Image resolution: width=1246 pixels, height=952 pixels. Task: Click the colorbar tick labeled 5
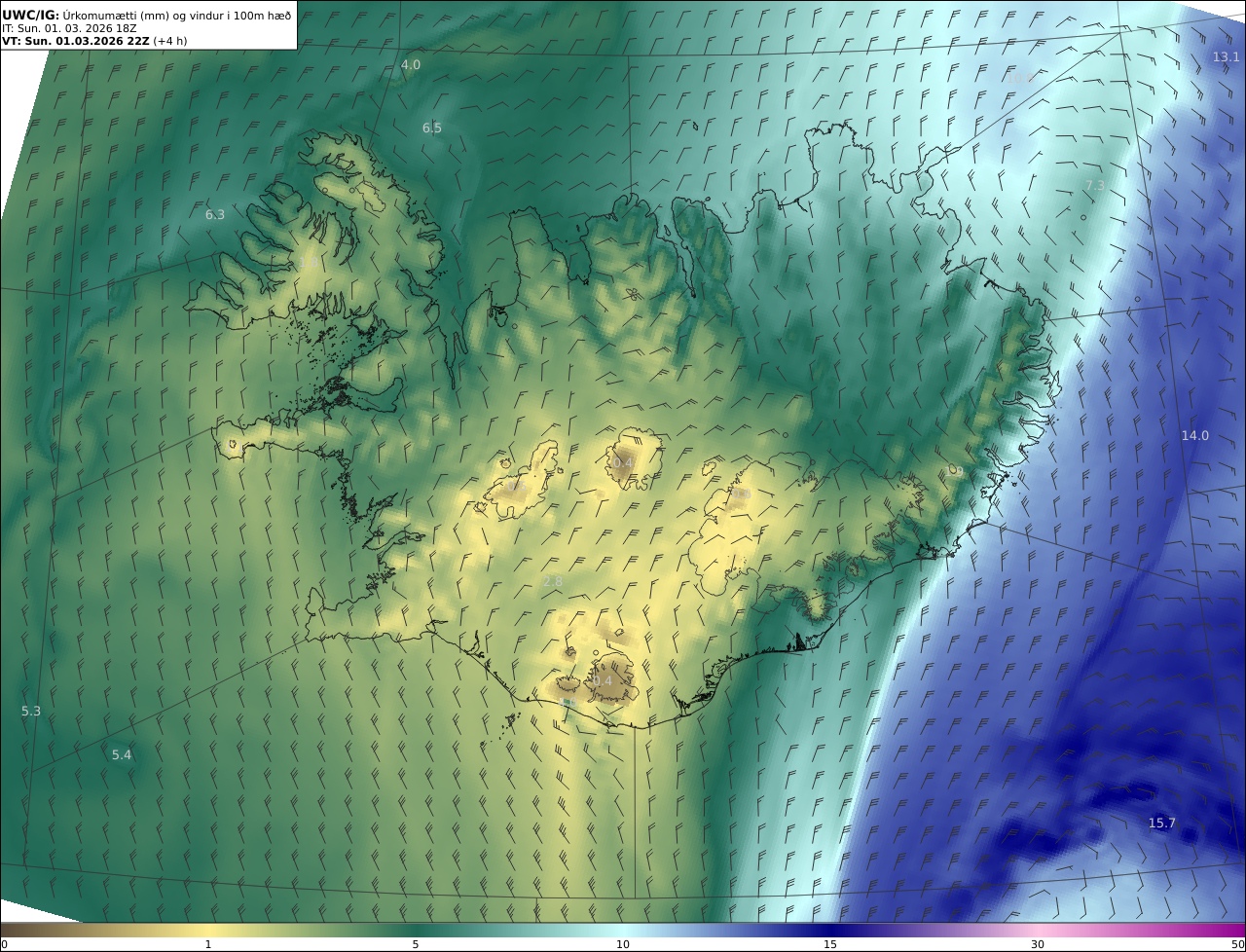[x=416, y=944]
